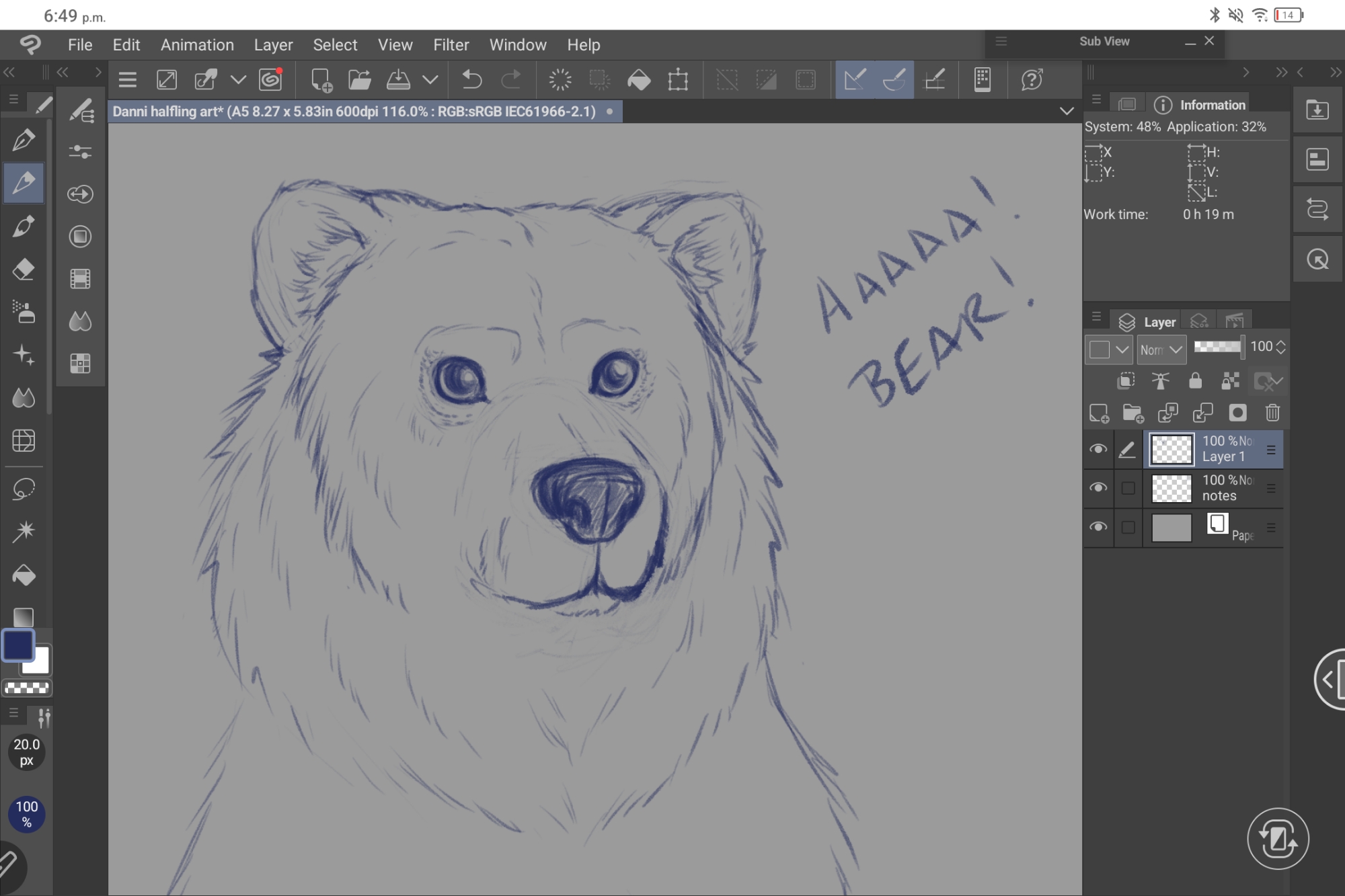This screenshot has width=1345, height=896.
Task: Select the dark blue main color swatch
Action: pos(18,645)
